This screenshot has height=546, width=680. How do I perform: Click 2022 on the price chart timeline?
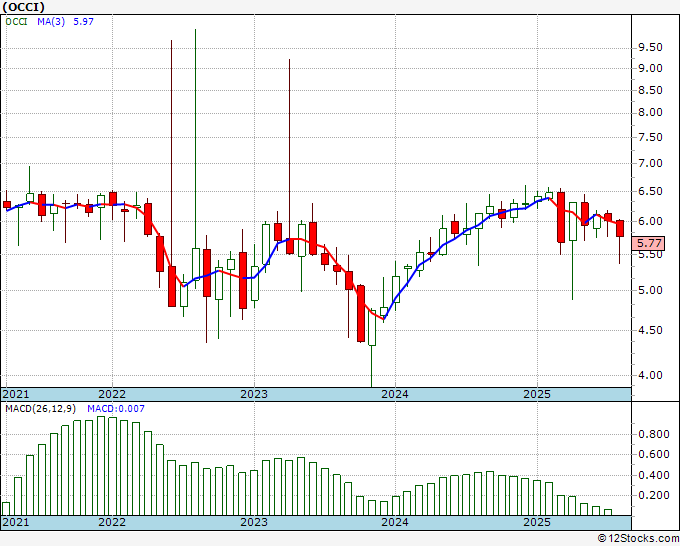[x=112, y=394]
